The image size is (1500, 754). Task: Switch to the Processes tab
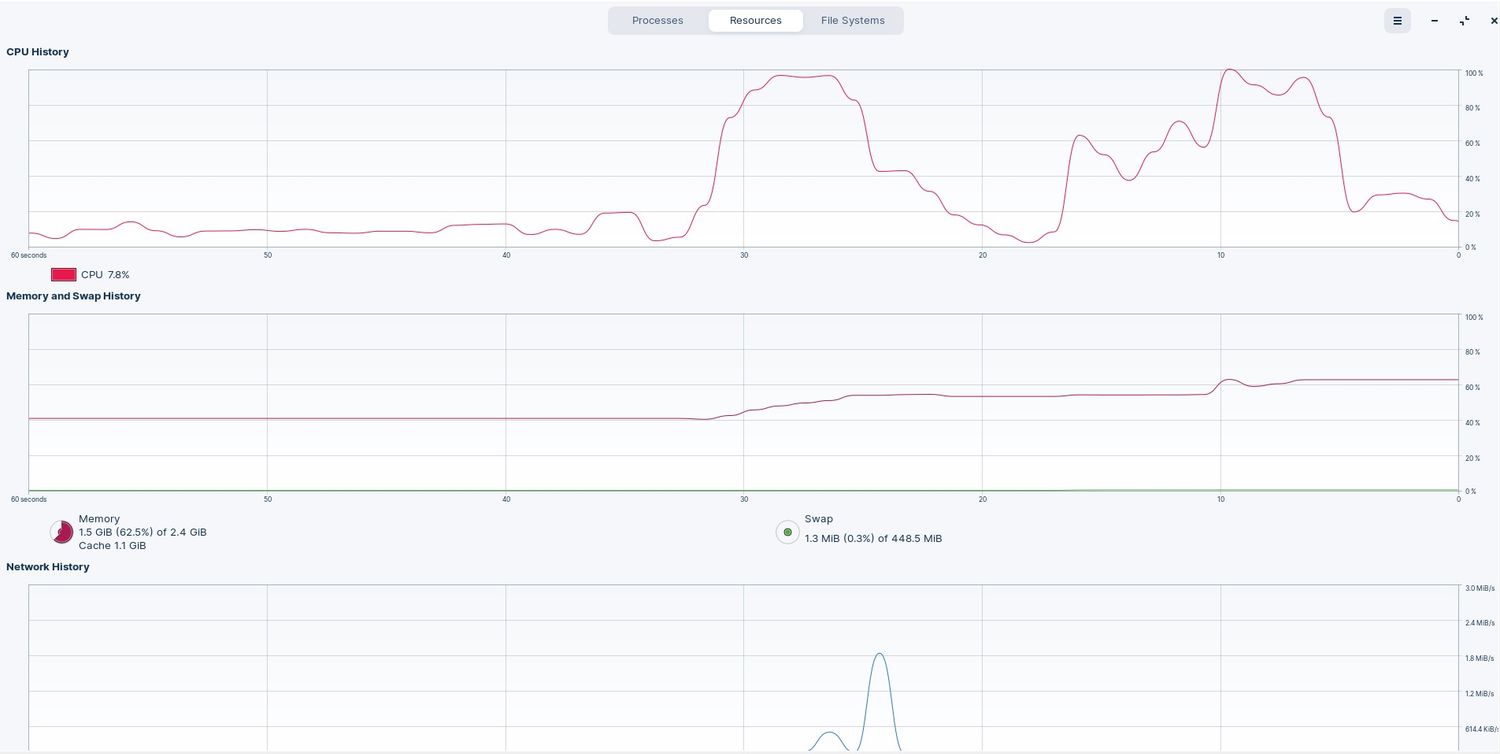pos(658,21)
